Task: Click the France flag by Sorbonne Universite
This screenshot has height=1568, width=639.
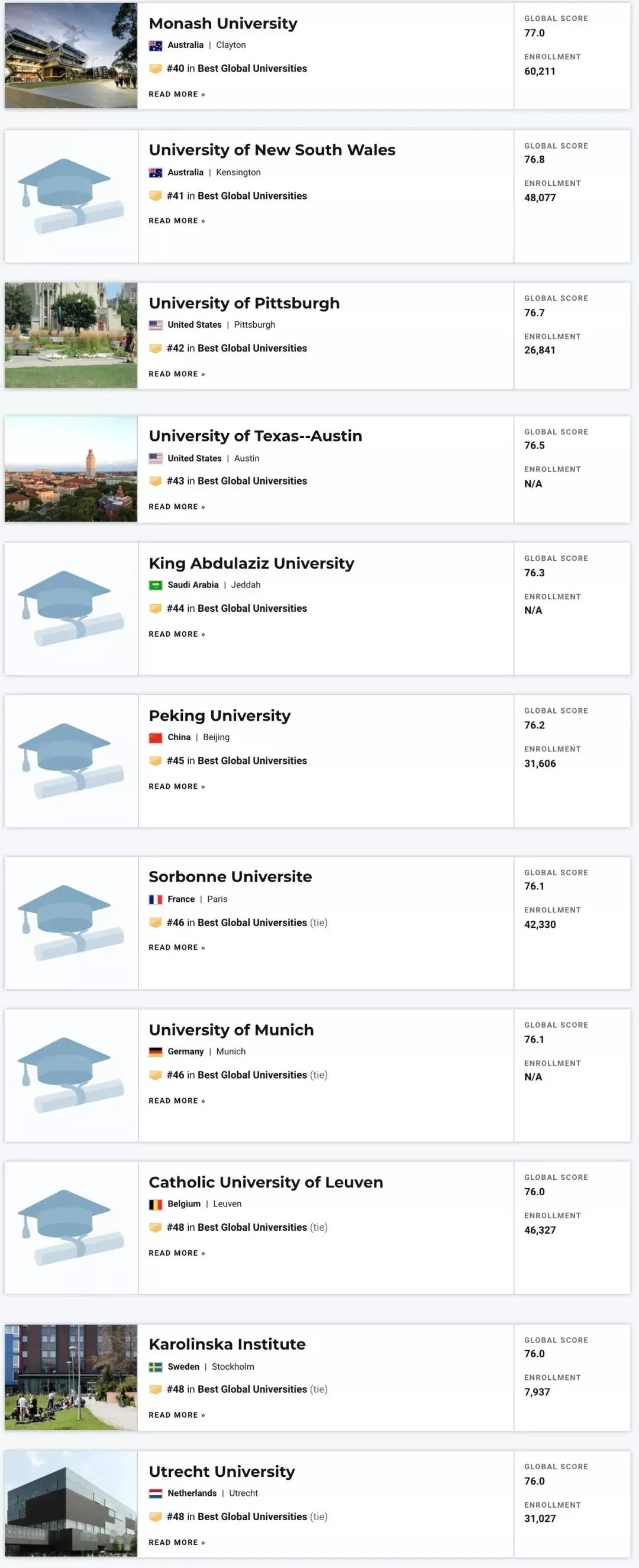Action: click(x=156, y=899)
